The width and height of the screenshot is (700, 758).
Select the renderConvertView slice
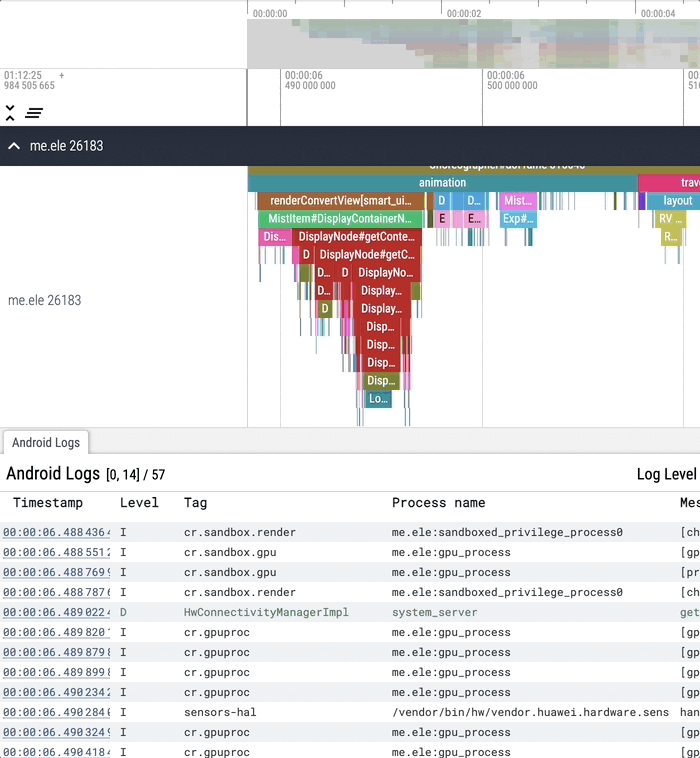(342, 201)
